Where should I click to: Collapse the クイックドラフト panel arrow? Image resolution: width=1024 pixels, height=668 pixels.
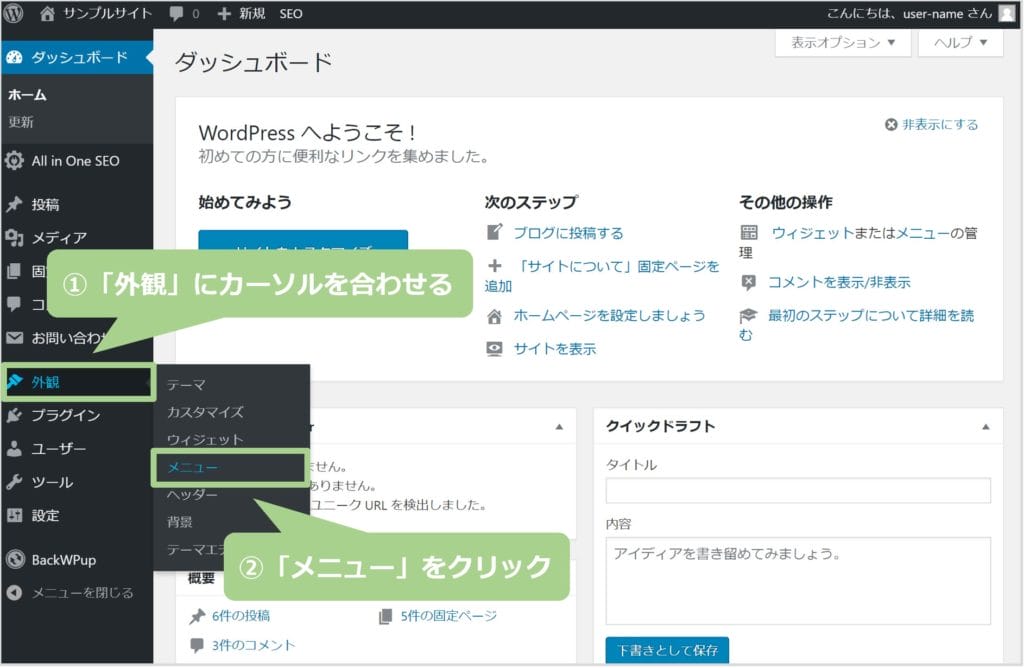coord(985,427)
